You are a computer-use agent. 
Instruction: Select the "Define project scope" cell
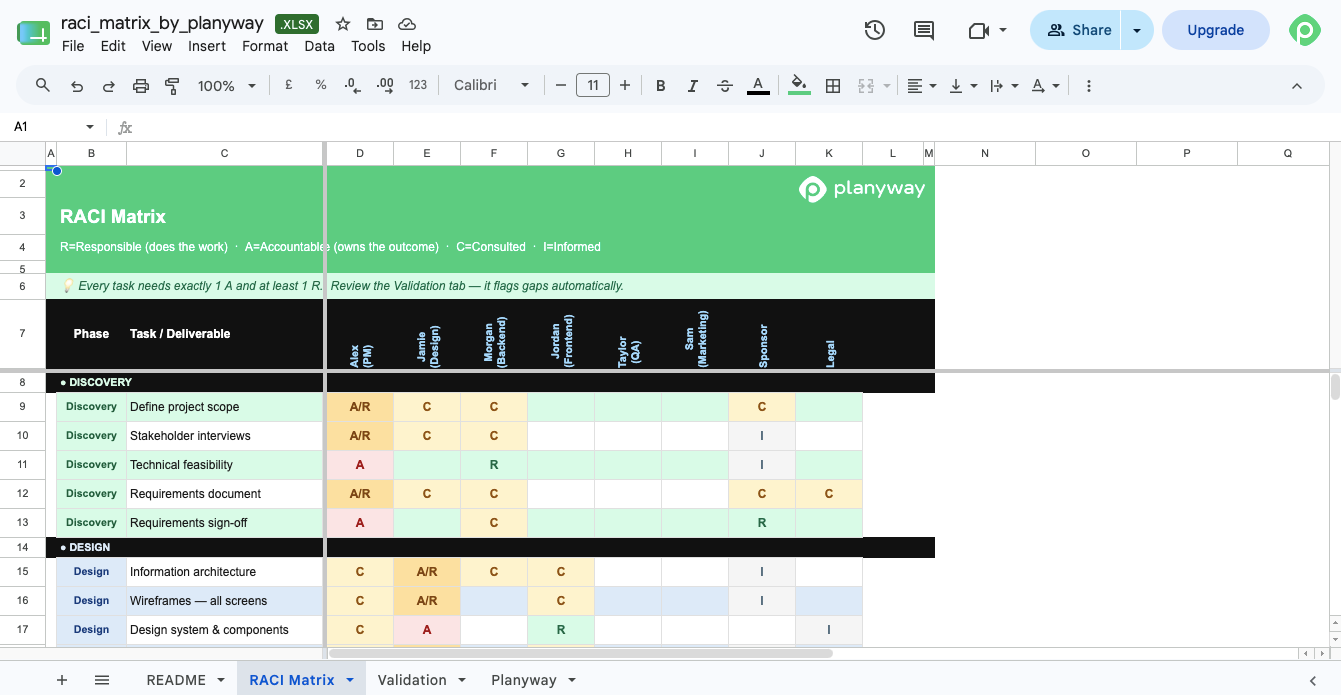coord(224,407)
